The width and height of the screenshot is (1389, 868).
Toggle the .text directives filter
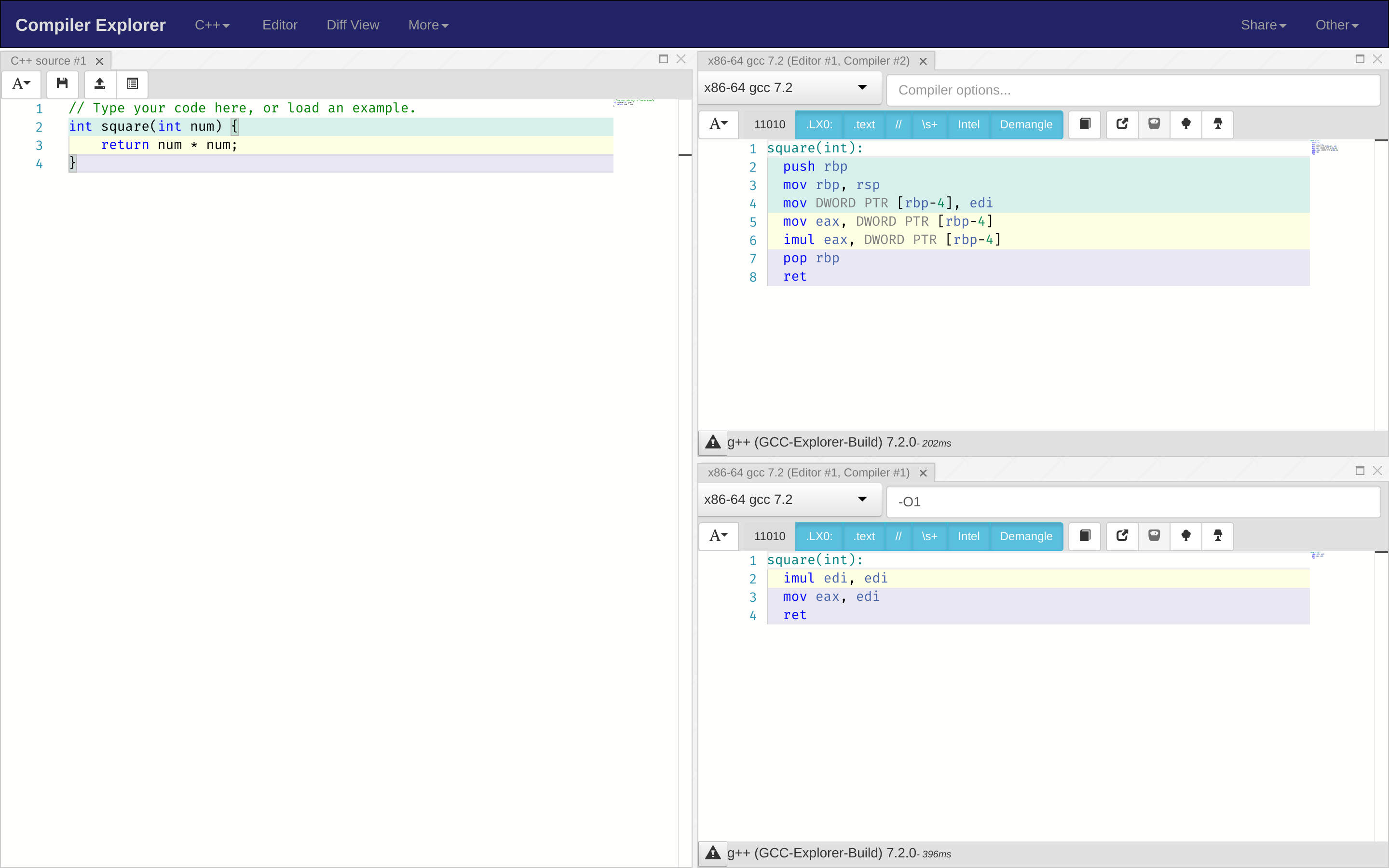pos(864,124)
